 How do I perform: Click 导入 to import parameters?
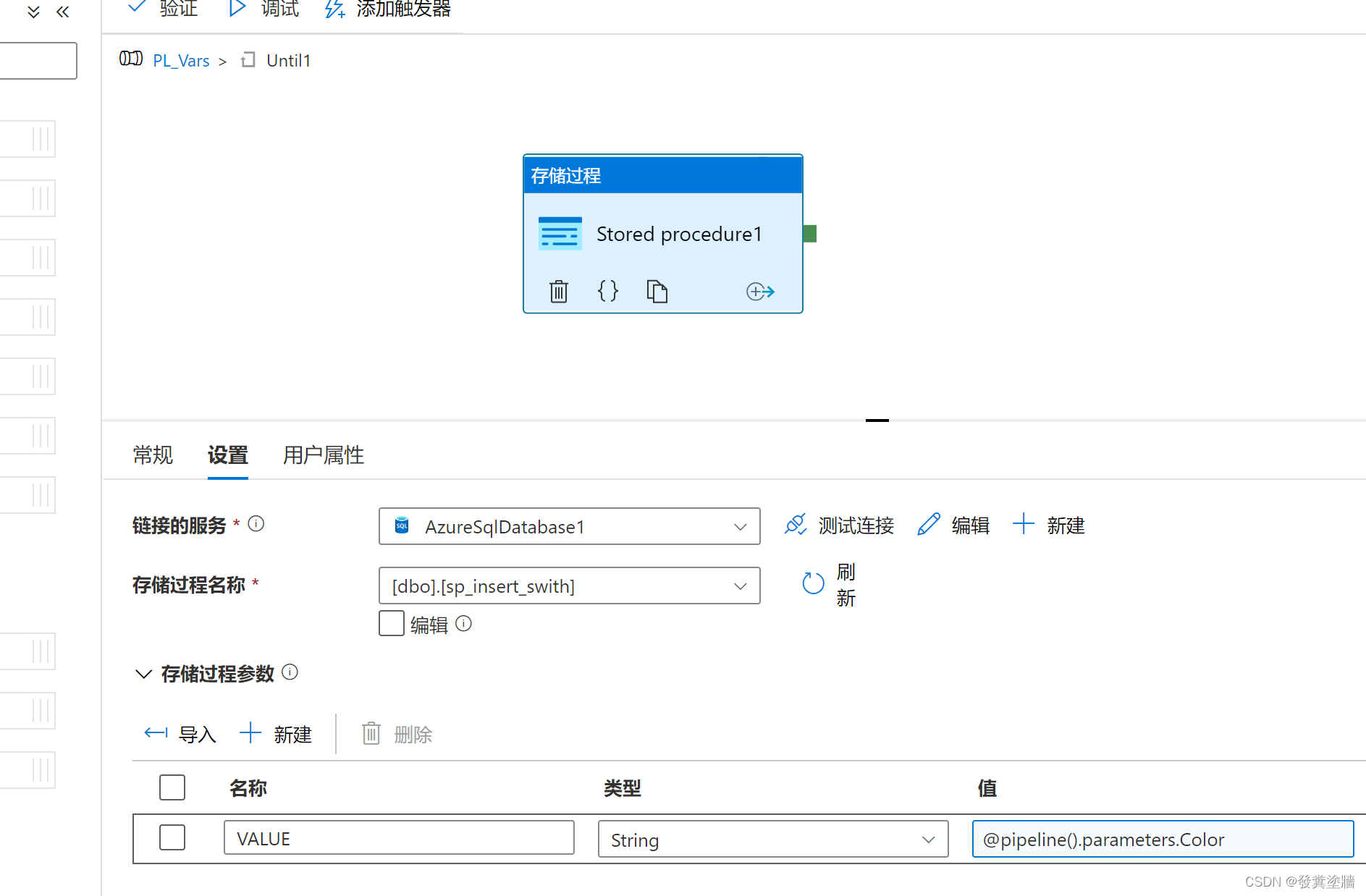180,735
